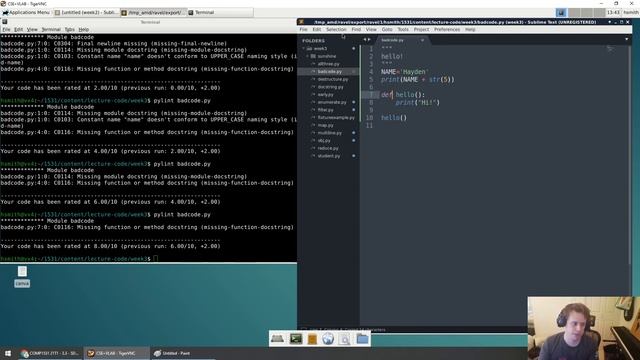Open Sublime Text's Tools menu
640x360 pixels.
pos(403,29)
